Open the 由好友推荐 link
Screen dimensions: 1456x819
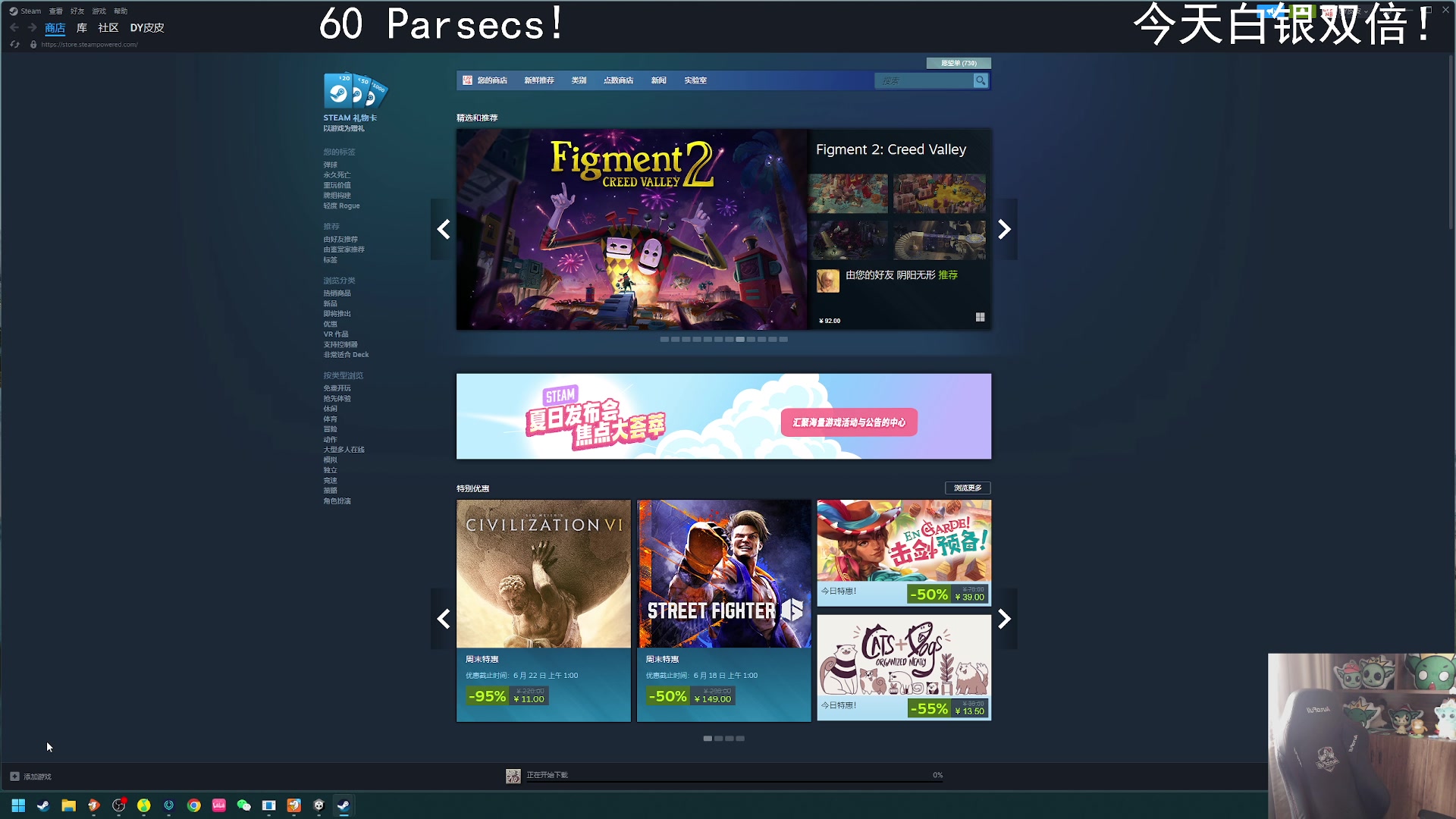(340, 240)
